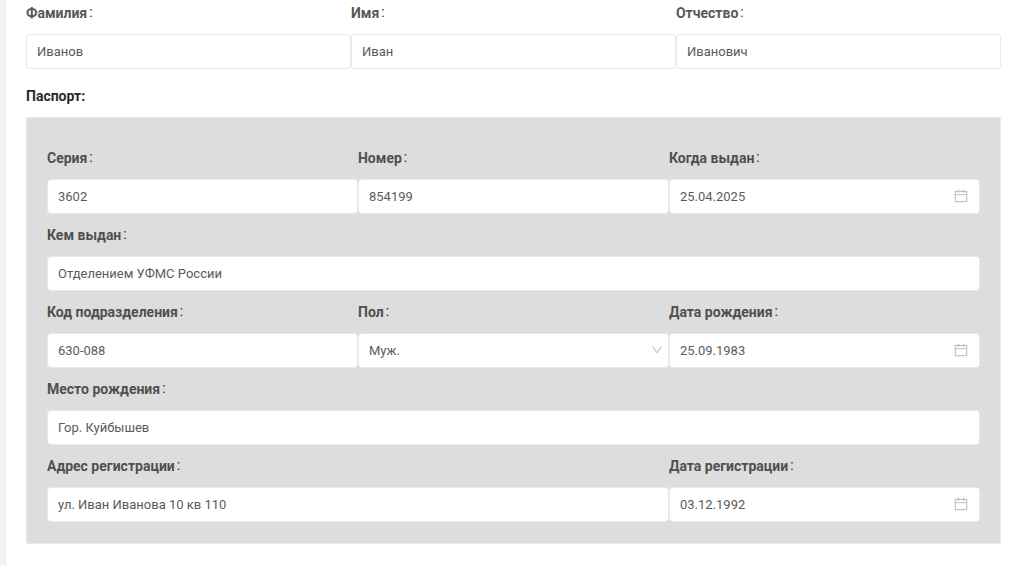1015x565 pixels.
Task: Select the Муж. gender combo box
Action: click(x=513, y=350)
